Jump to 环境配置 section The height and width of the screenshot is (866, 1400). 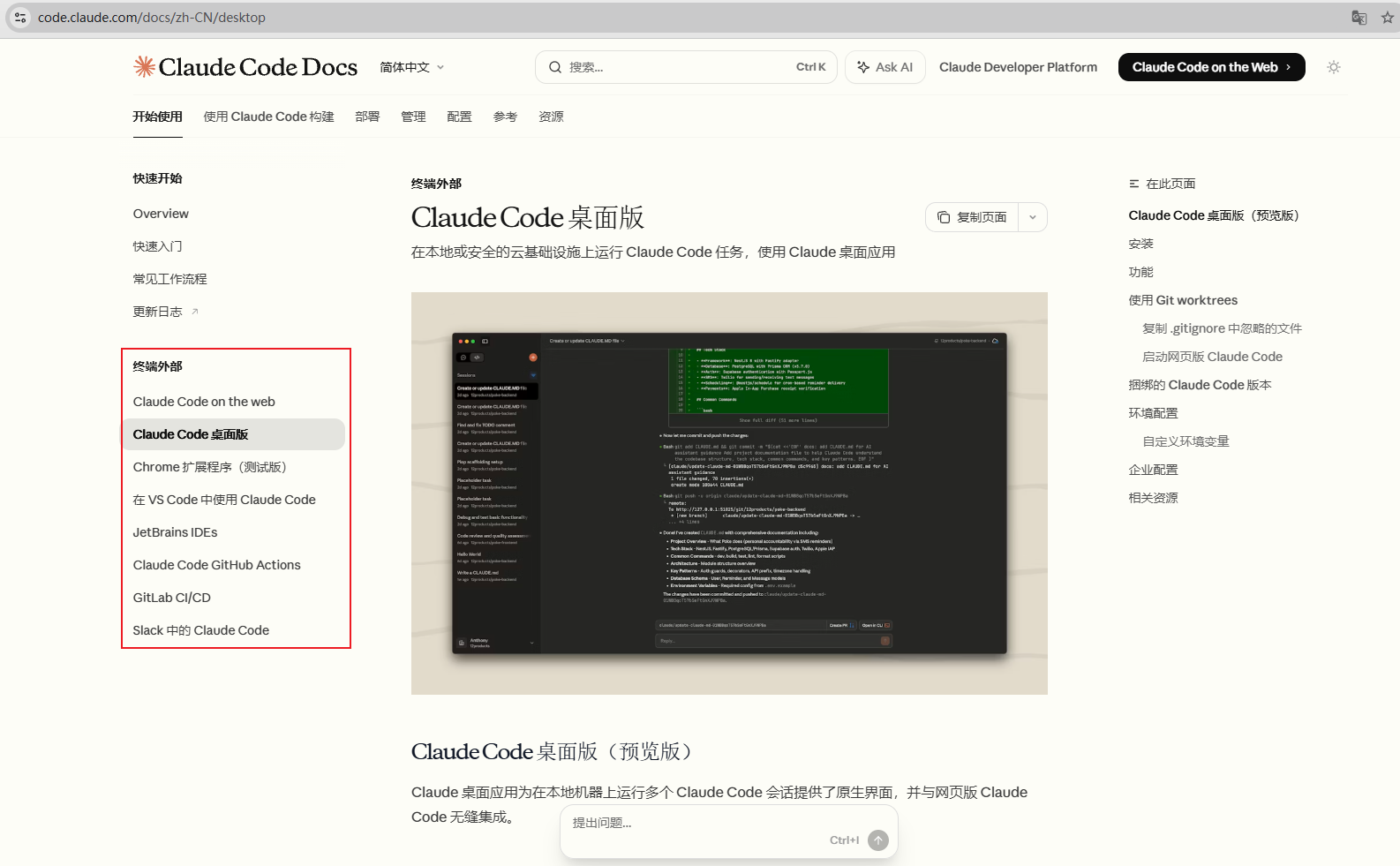coord(1154,413)
